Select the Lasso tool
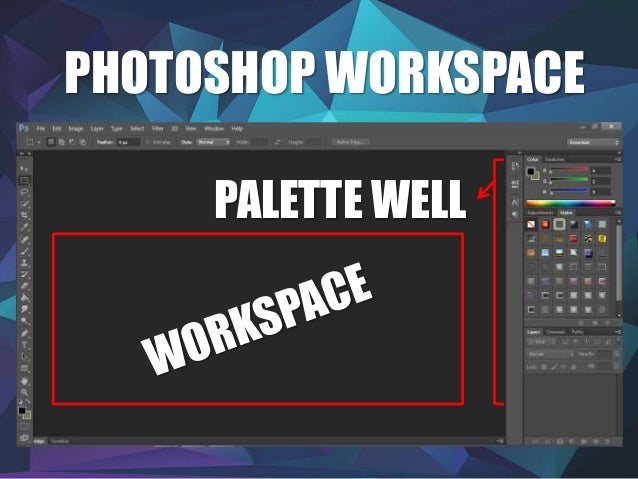This screenshot has height=479, width=638. click(x=24, y=192)
